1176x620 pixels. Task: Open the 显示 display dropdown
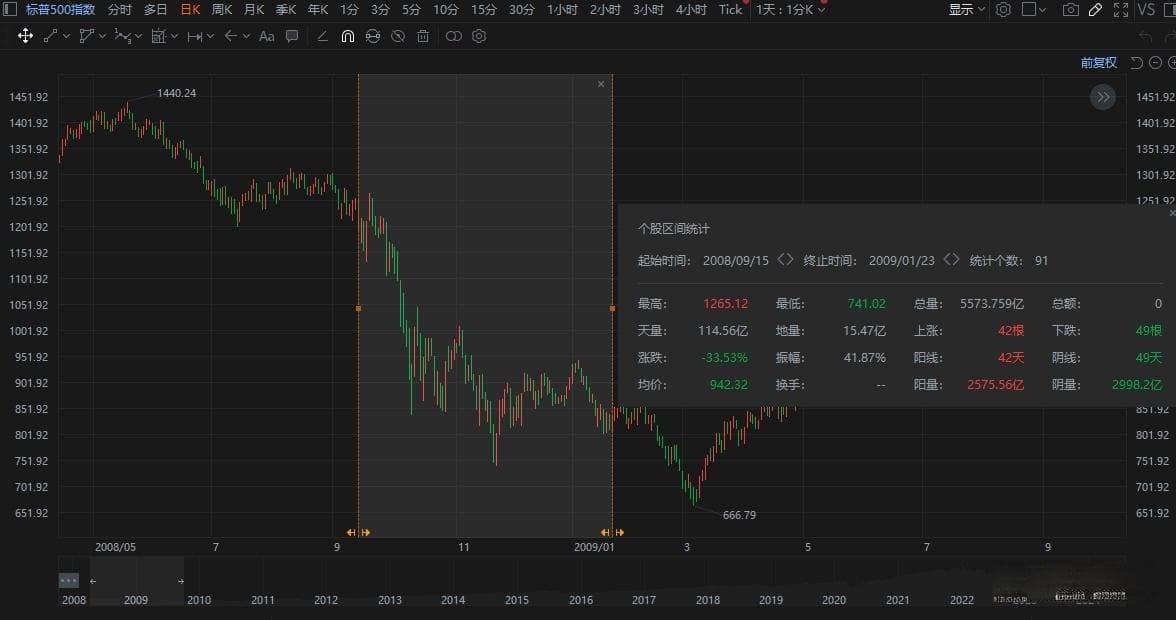(966, 9)
